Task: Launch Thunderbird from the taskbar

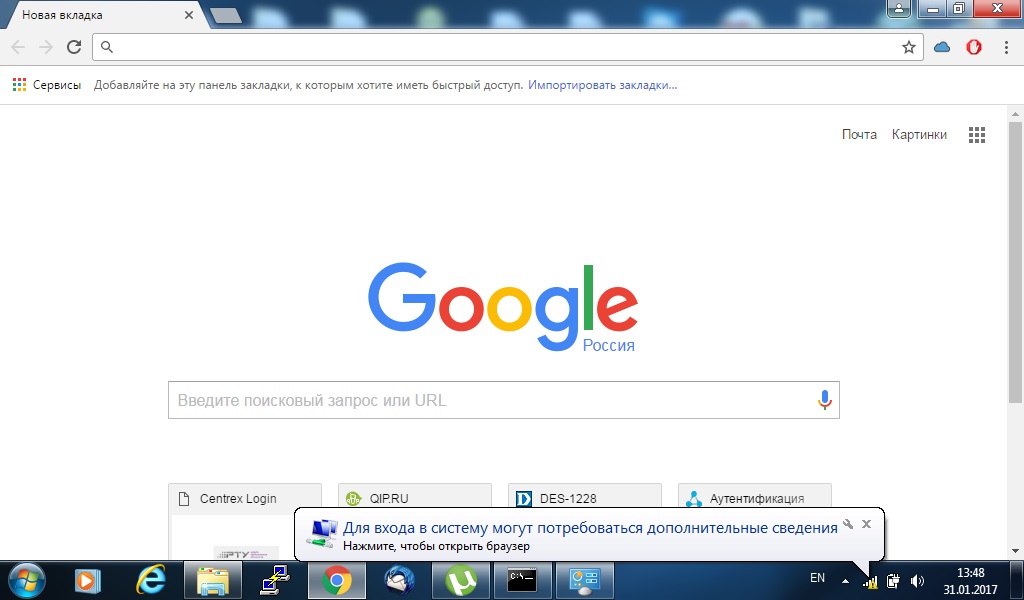Action: (x=399, y=580)
